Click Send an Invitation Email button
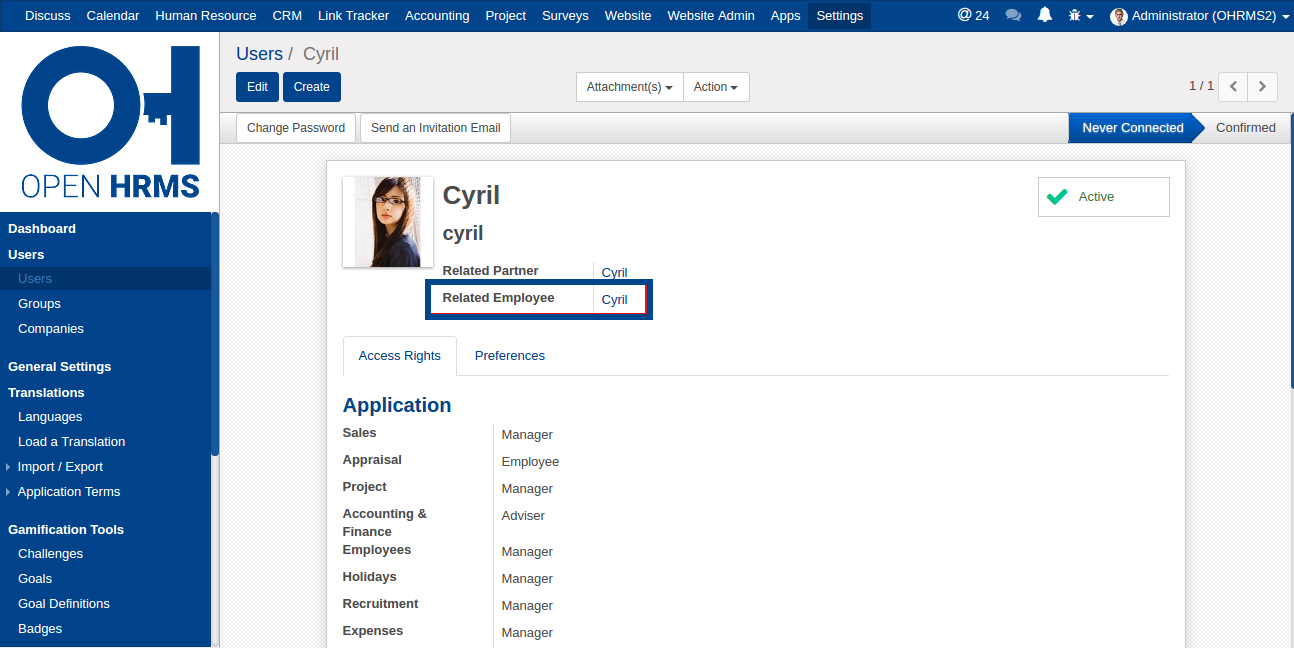 tap(435, 128)
